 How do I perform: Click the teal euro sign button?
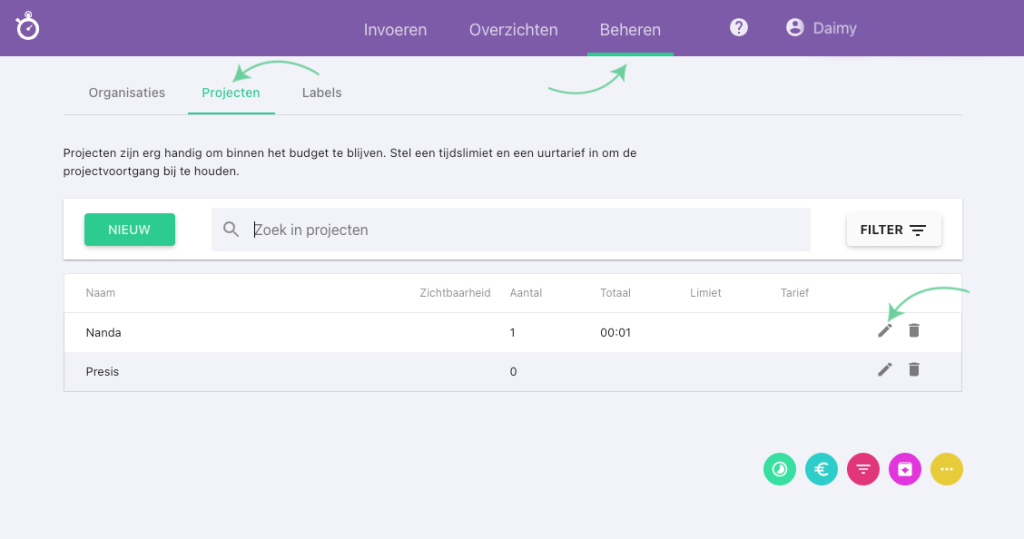tap(821, 468)
